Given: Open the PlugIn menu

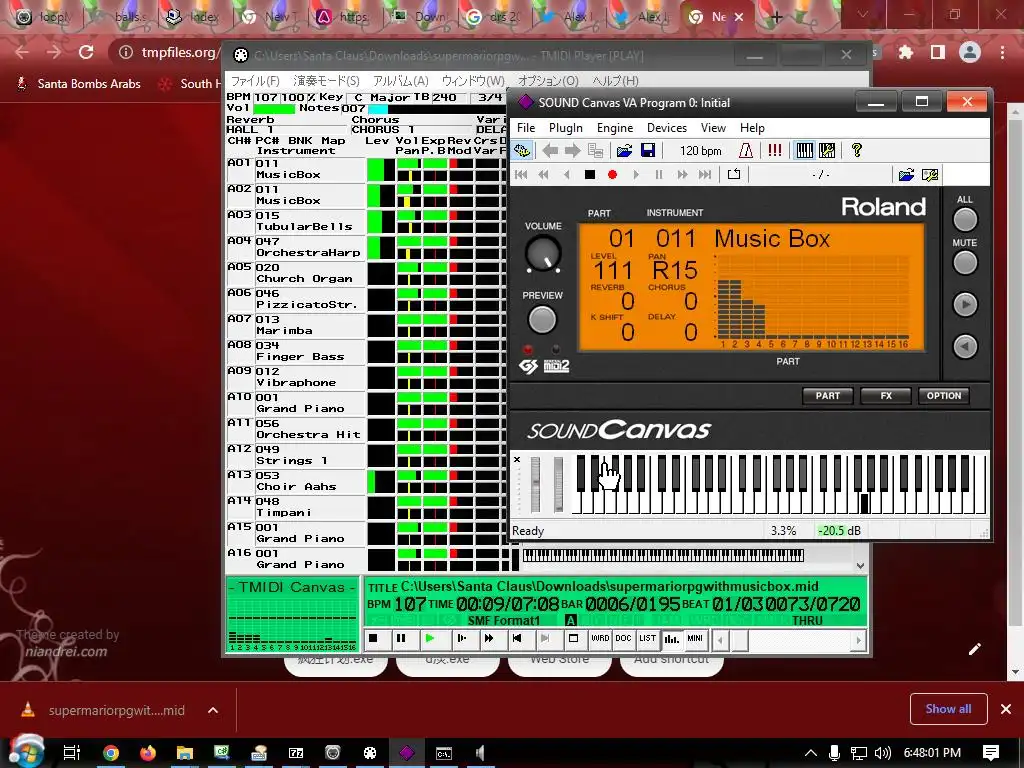Looking at the screenshot, I should tap(566, 128).
